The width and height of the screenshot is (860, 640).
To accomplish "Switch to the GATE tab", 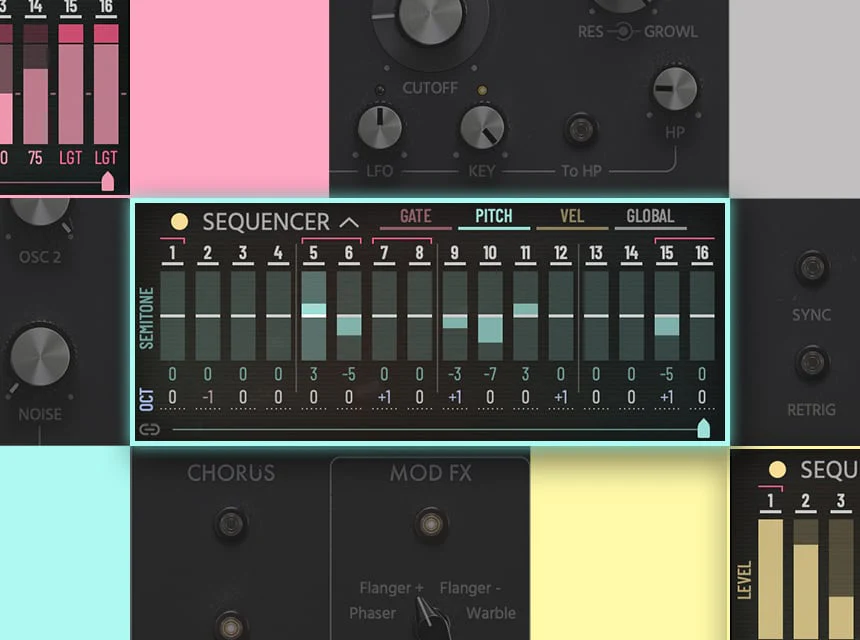I will point(415,216).
